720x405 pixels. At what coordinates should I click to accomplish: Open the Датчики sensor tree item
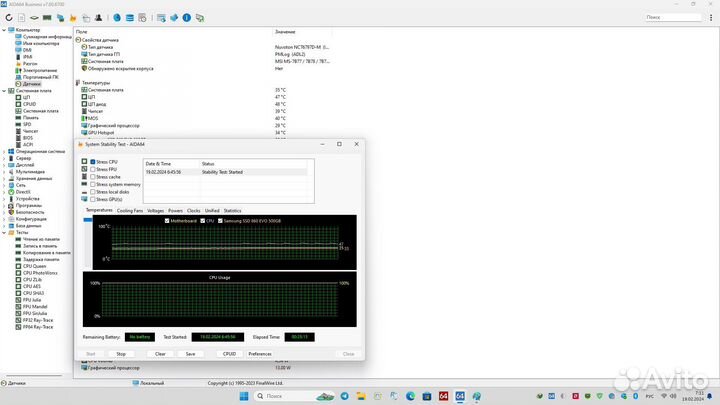pyautogui.click(x=32, y=84)
